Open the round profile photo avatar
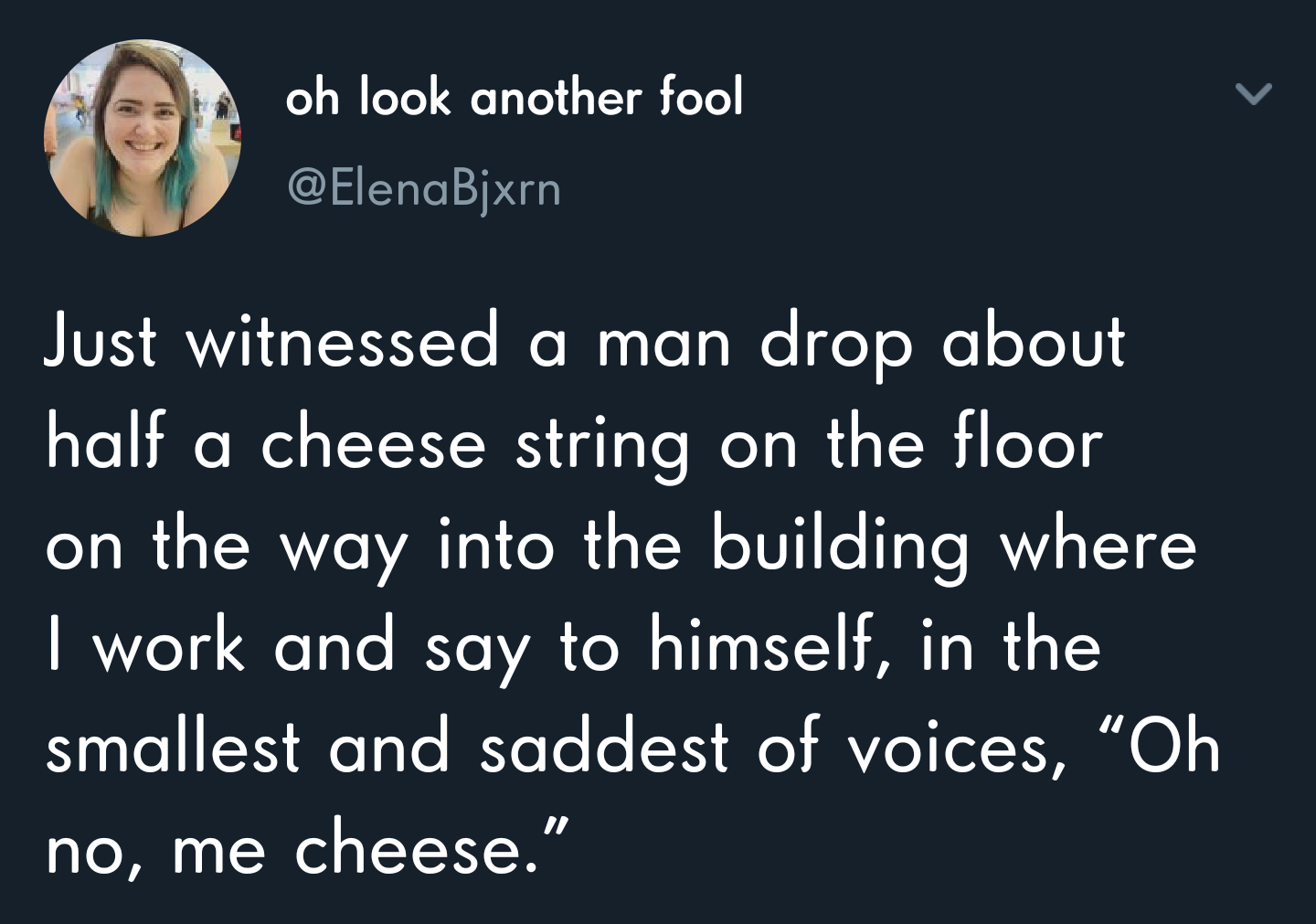 coord(143,138)
